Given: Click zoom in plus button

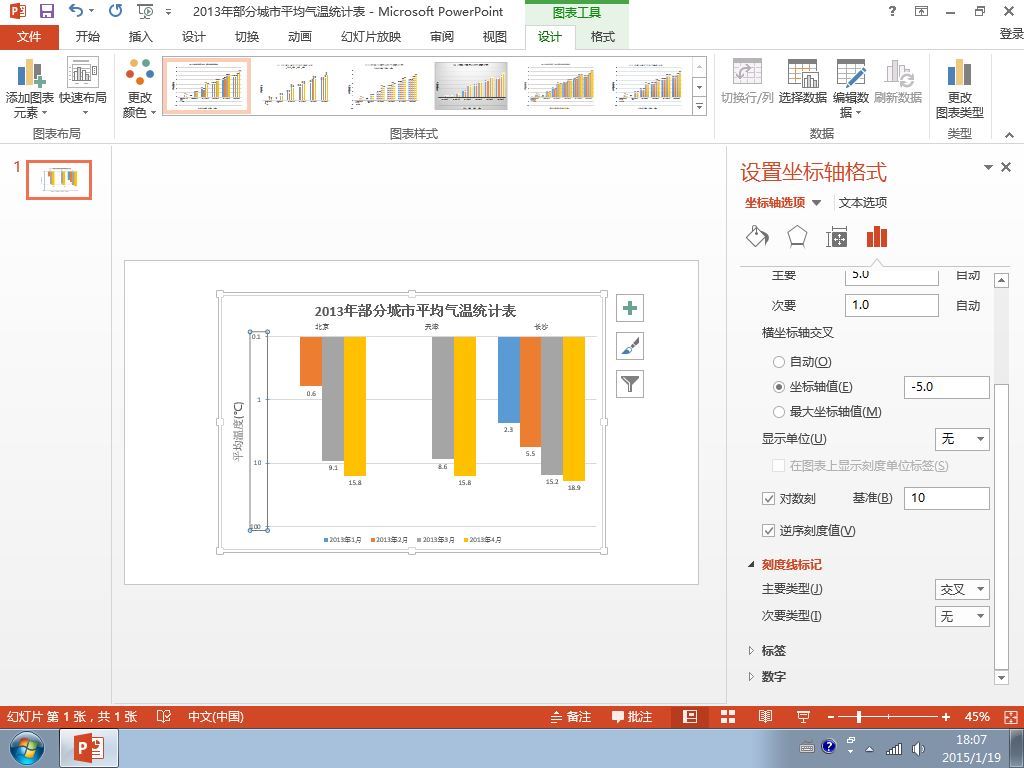Looking at the screenshot, I should [946, 717].
